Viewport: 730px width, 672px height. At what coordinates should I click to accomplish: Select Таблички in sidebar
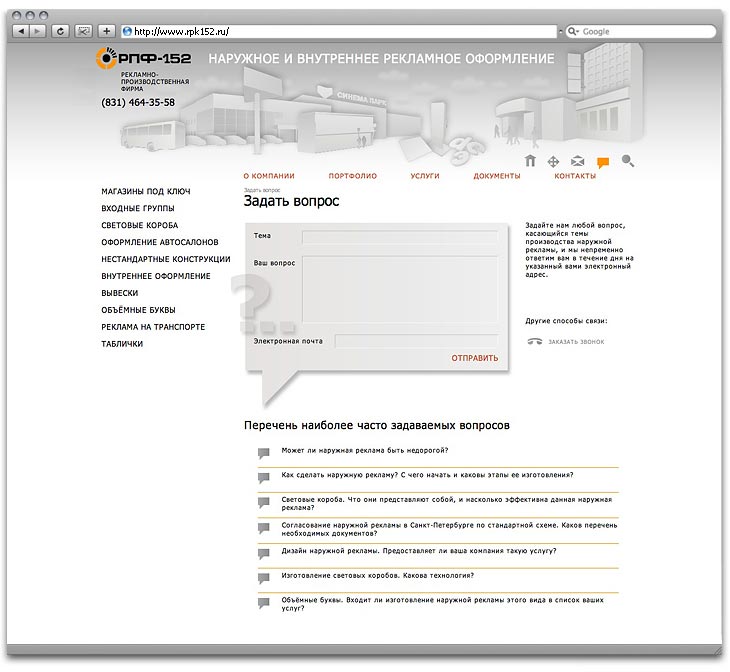pyautogui.click(x=122, y=344)
